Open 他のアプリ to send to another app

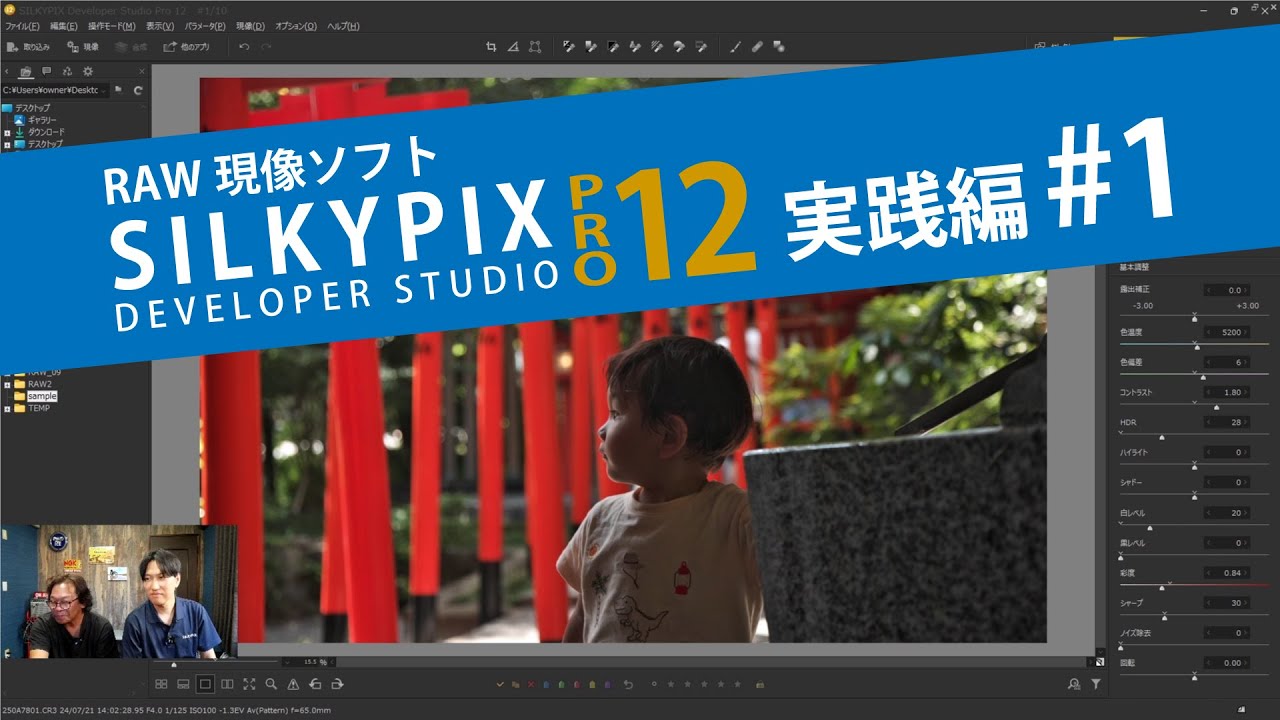point(187,47)
